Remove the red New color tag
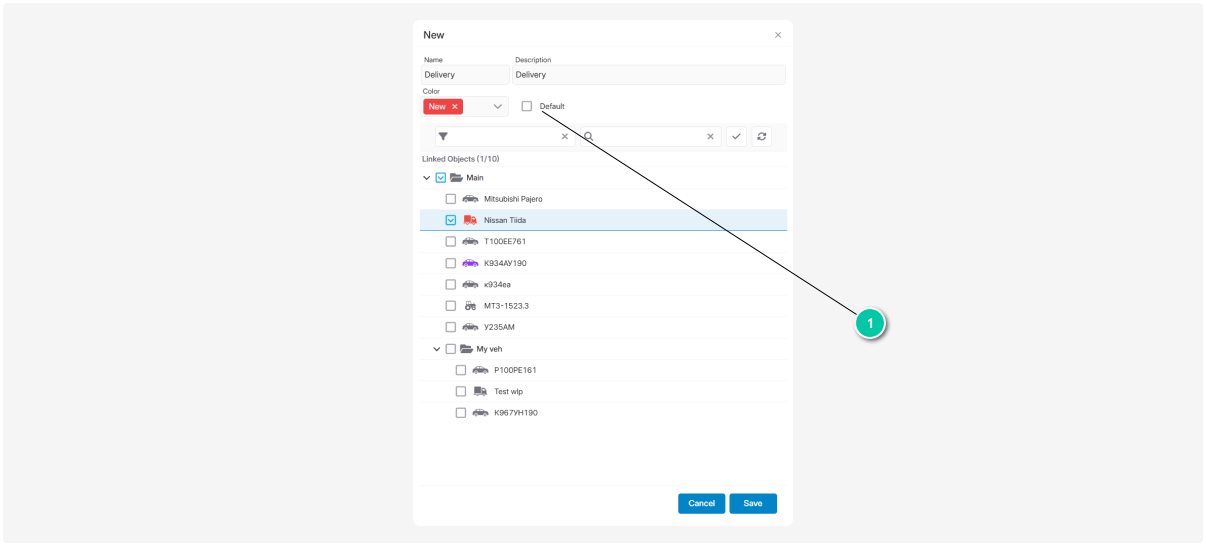The width and height of the screenshot is (1206, 546). [x=455, y=106]
